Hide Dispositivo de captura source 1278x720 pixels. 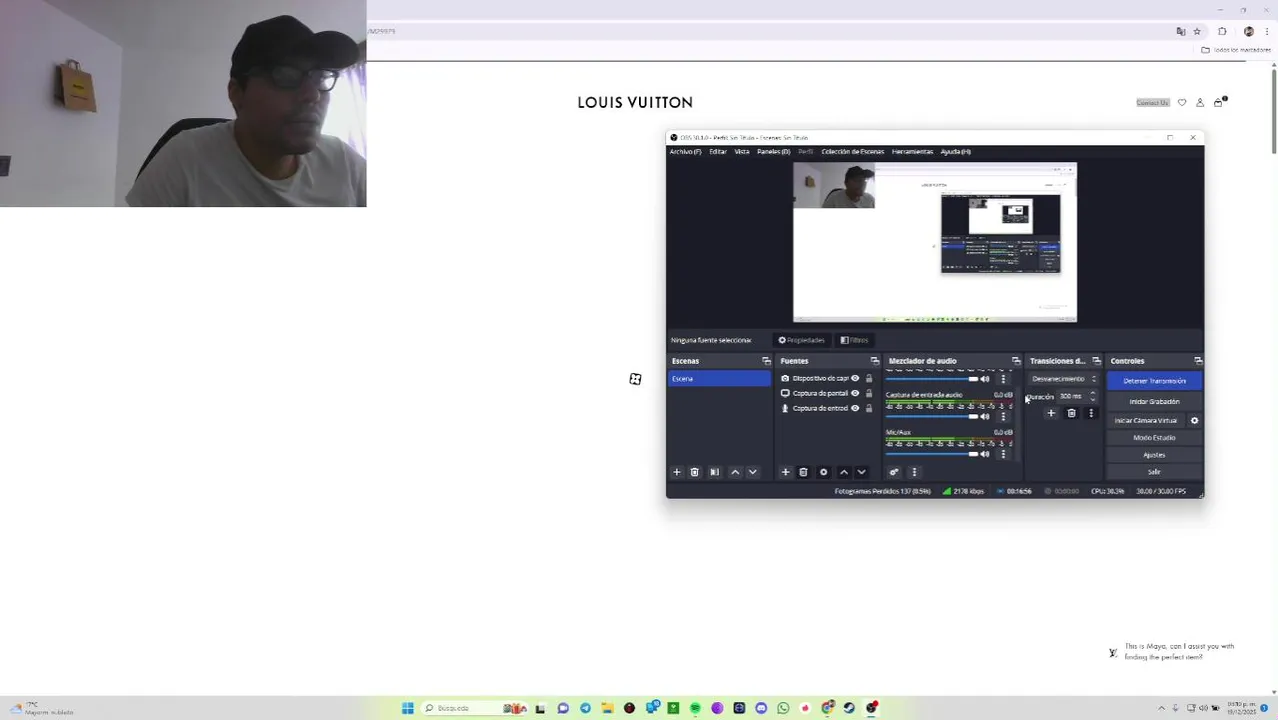pyautogui.click(x=855, y=379)
